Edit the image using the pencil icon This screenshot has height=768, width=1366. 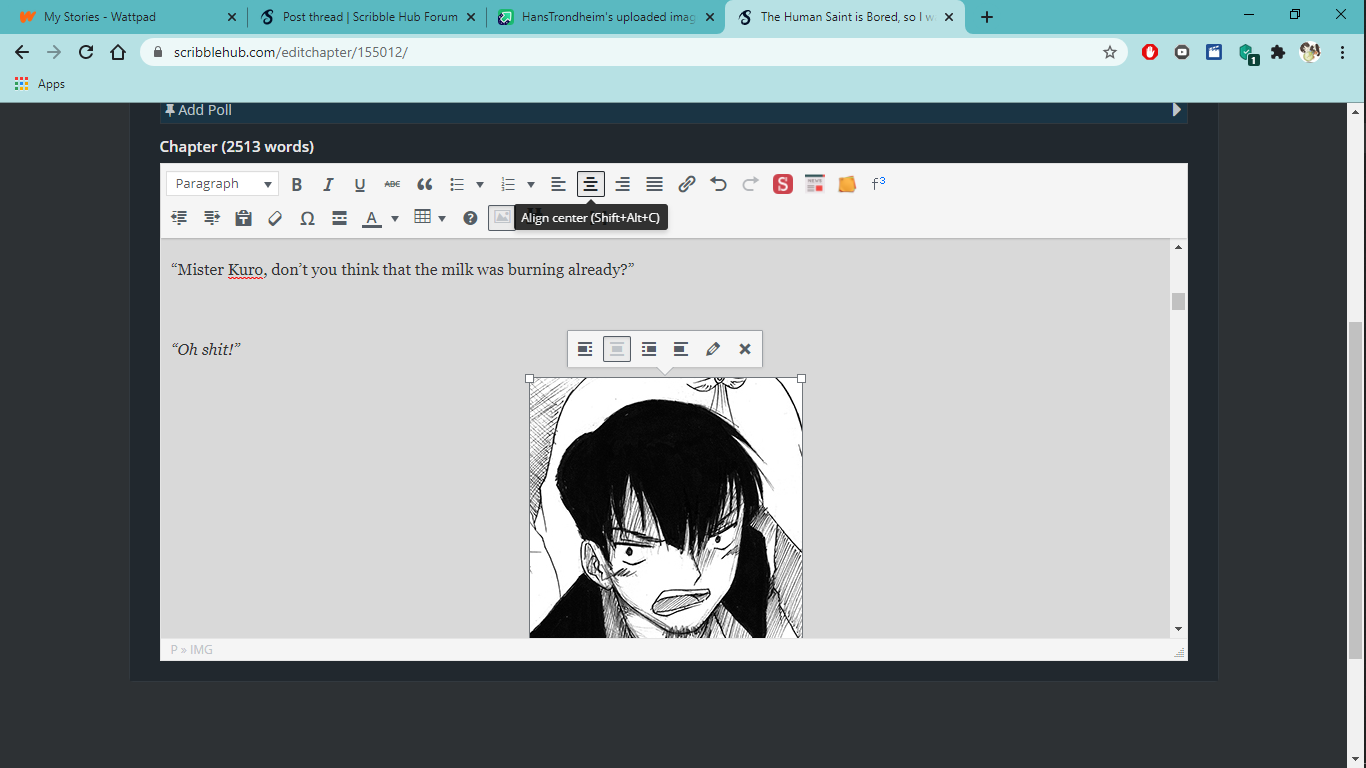(x=713, y=349)
